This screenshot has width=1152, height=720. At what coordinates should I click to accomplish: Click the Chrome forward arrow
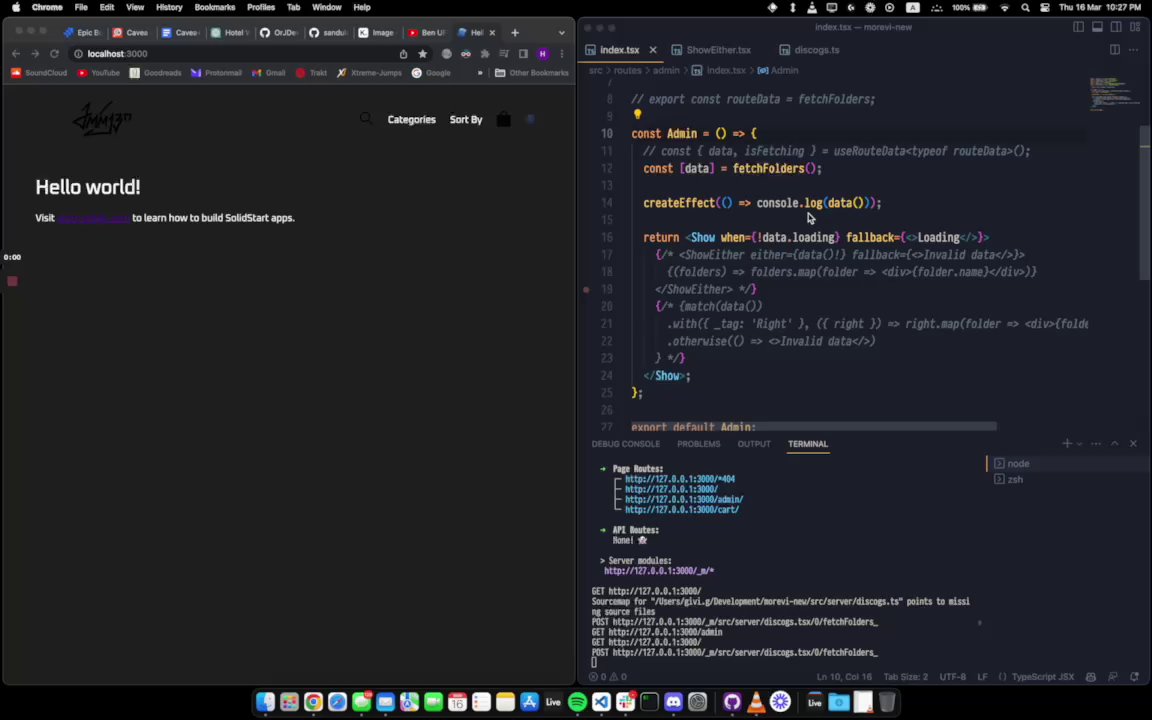(35, 54)
